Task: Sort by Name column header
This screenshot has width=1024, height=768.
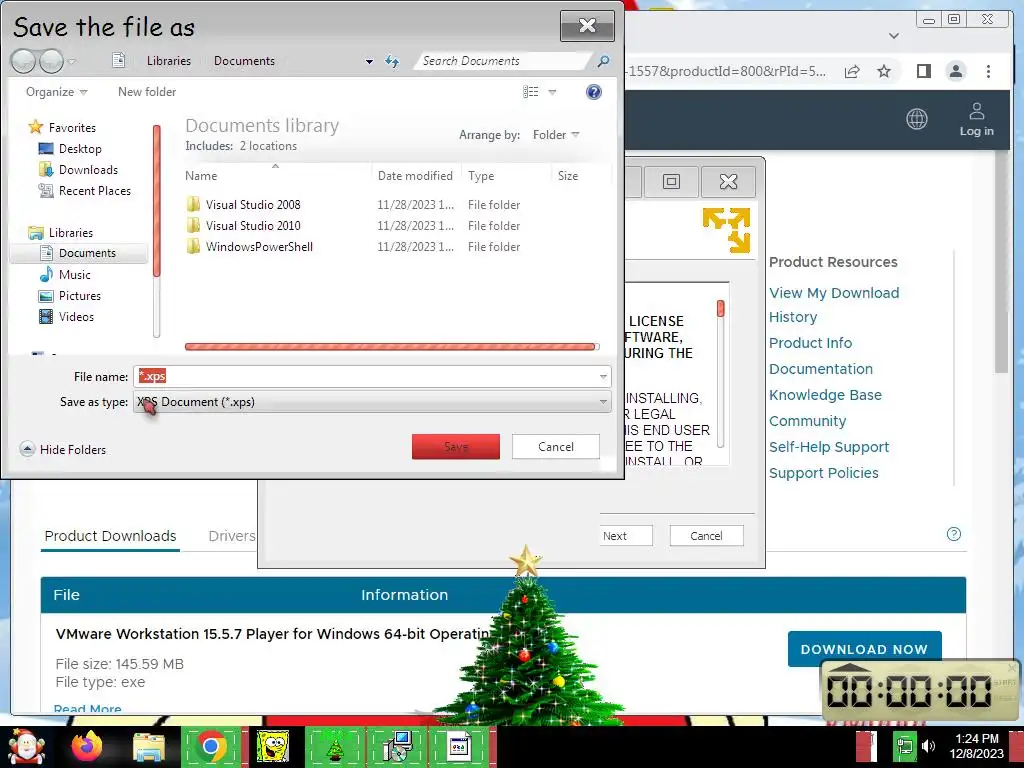Action: point(200,176)
